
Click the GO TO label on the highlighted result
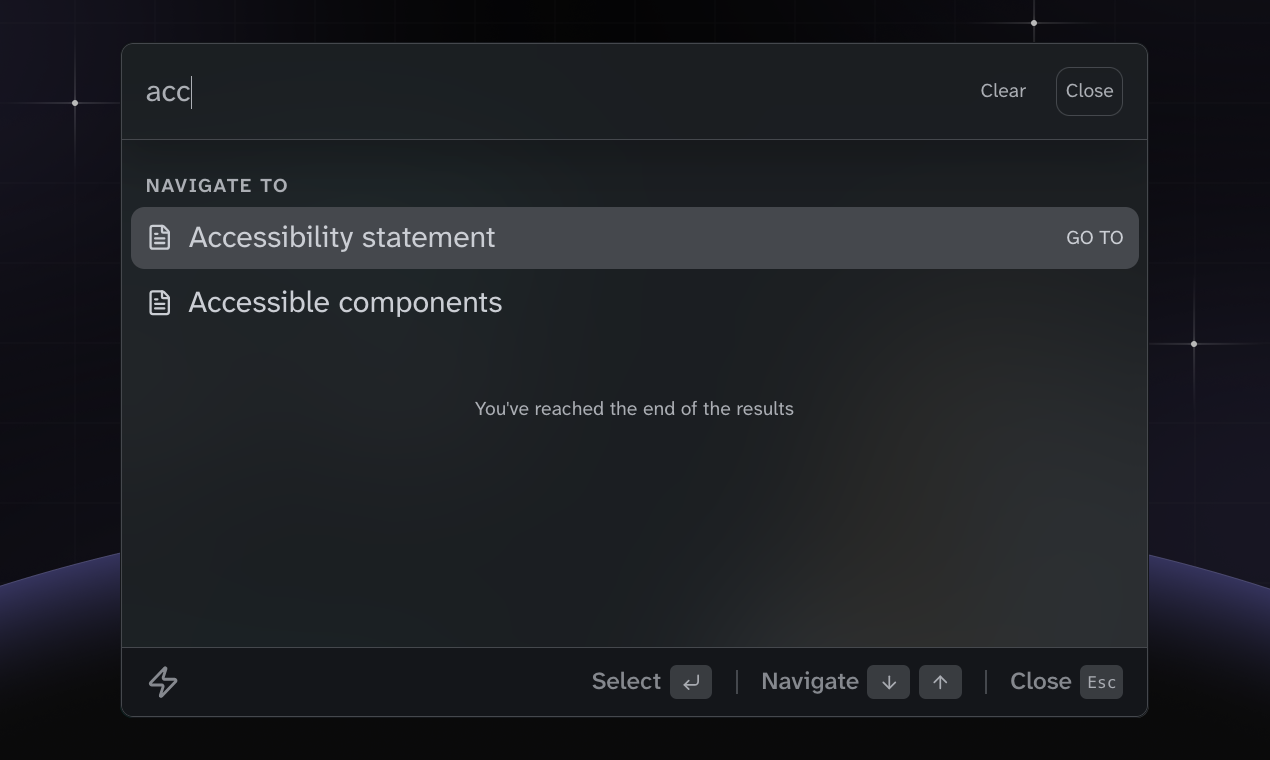pos(1095,237)
